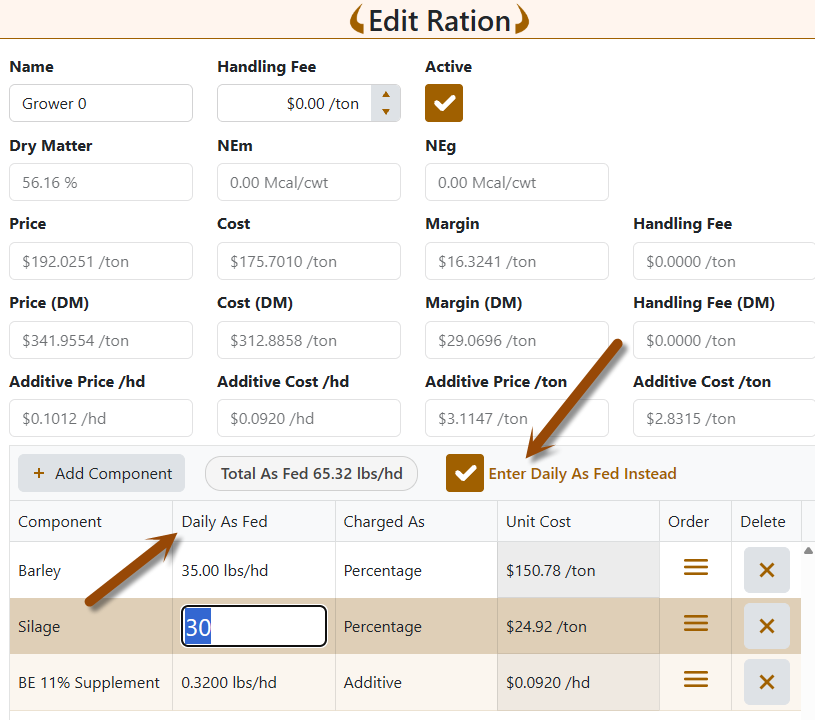The image size is (815, 720).
Task: Delete the BE 11% Supplement component
Action: 767,682
